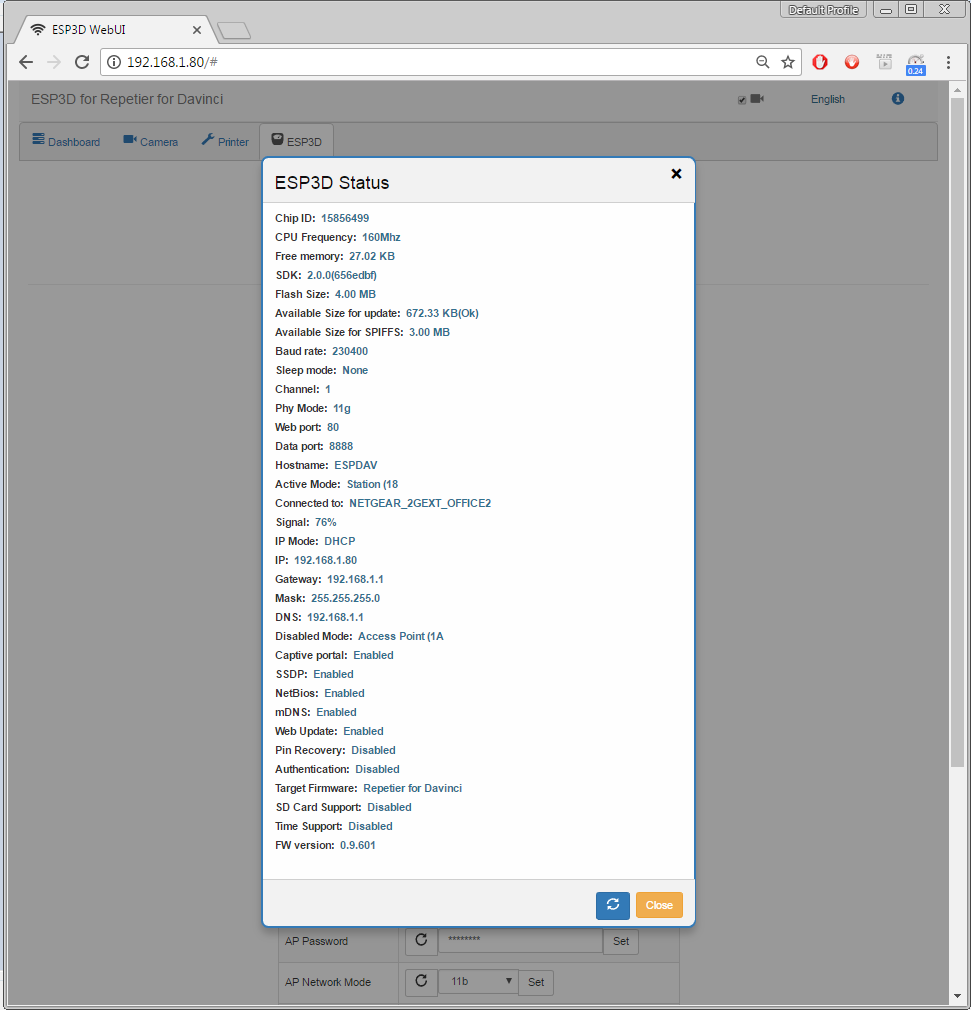Click the blue info icon in header

(898, 99)
